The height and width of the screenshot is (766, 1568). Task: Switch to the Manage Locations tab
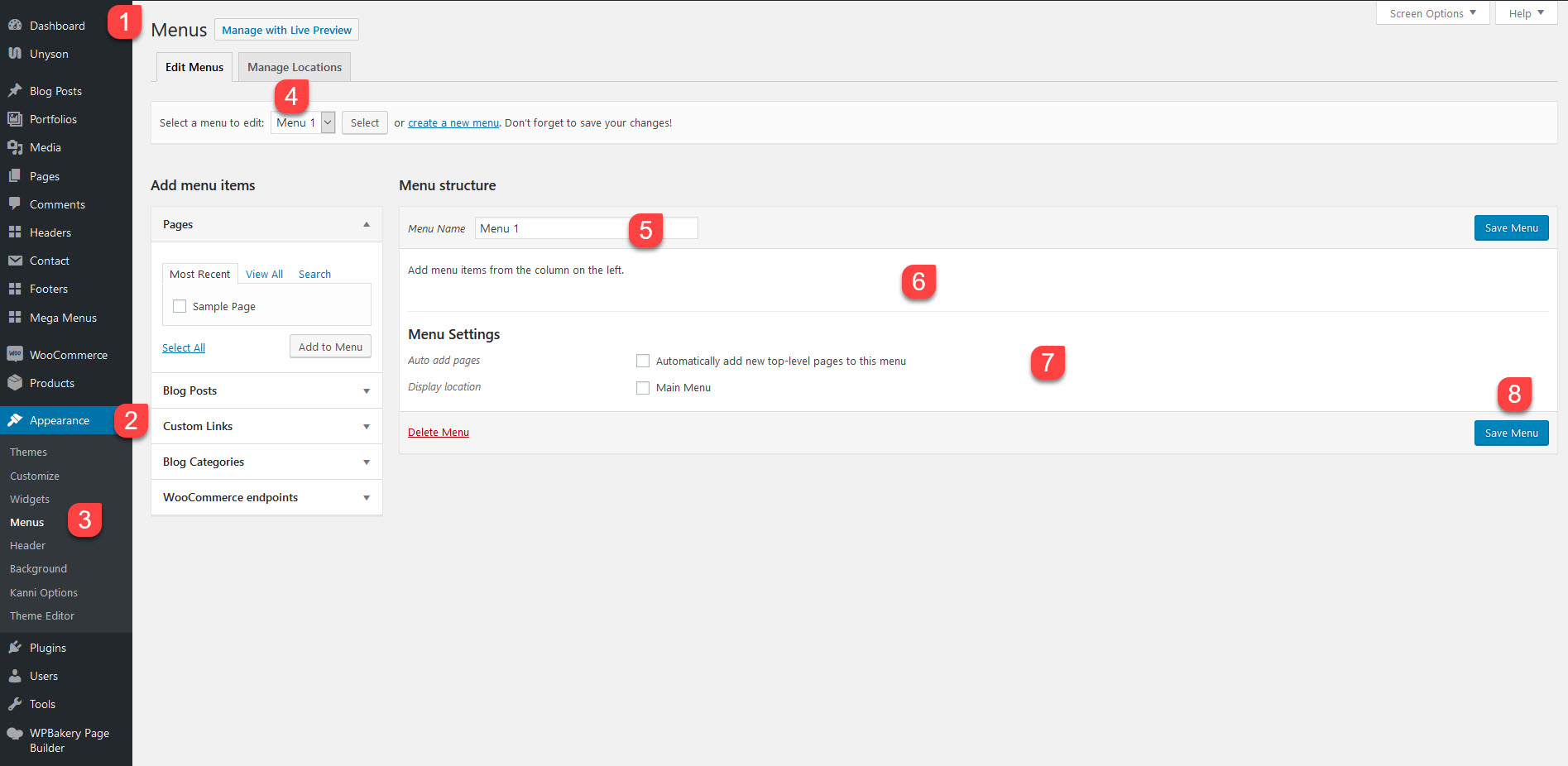click(x=295, y=67)
